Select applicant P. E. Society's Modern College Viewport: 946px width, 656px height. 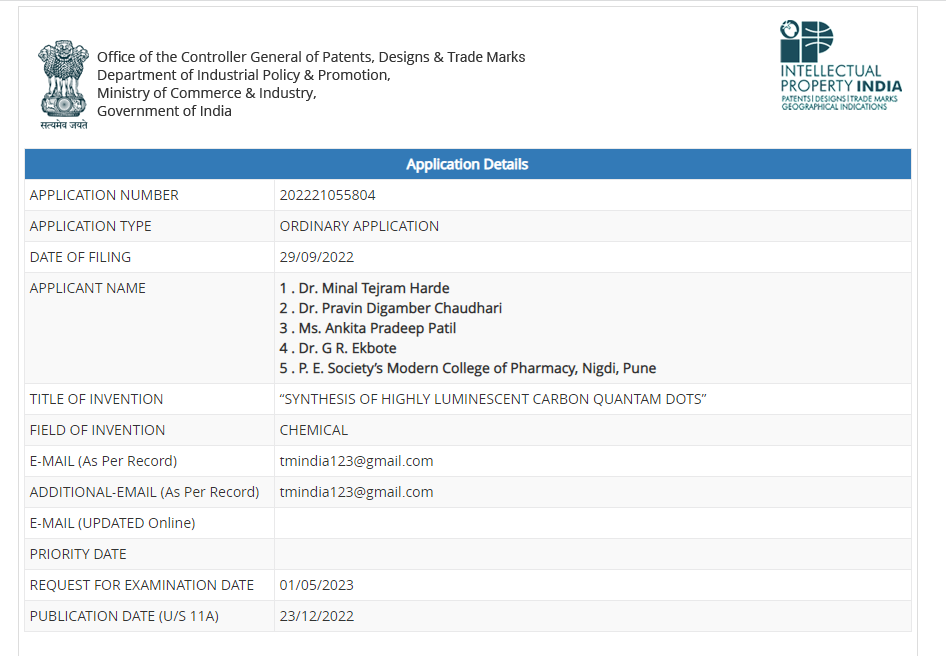(x=468, y=368)
